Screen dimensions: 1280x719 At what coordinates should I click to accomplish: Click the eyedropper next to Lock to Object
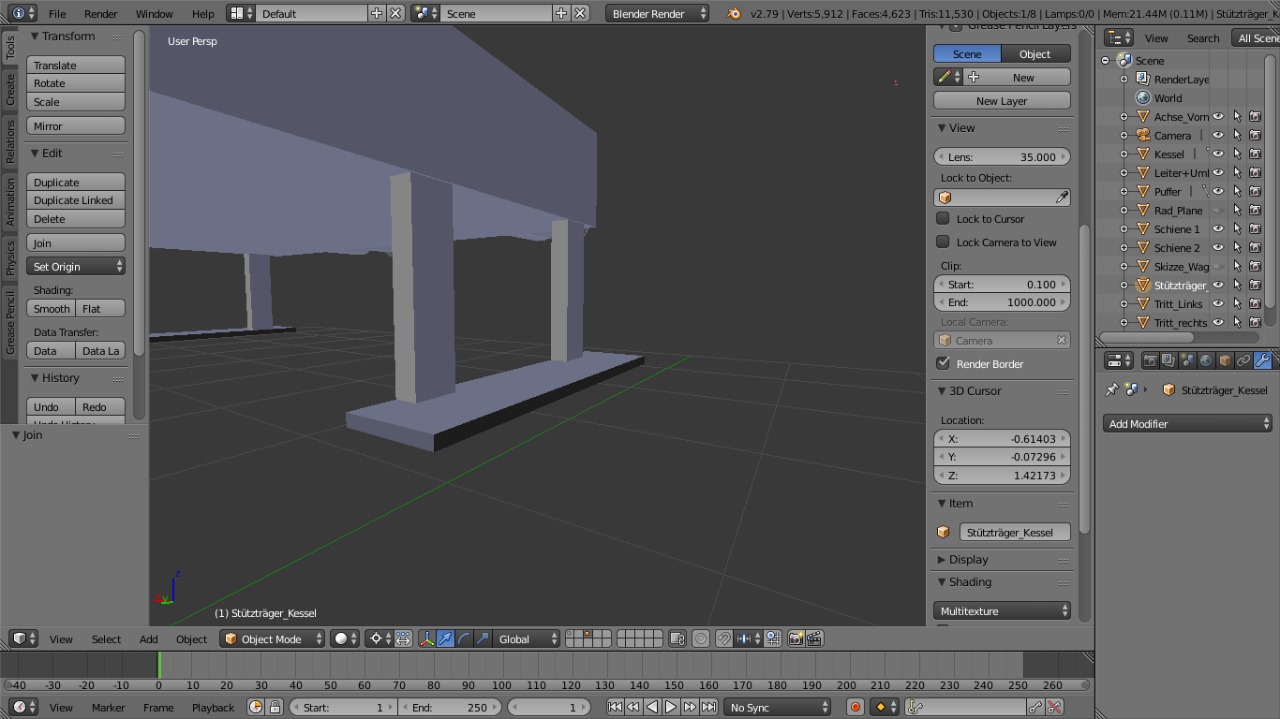1062,198
